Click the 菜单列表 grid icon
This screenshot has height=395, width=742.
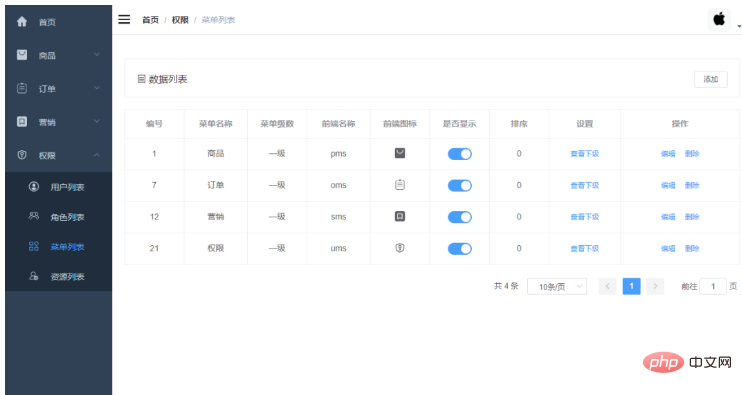[34, 246]
